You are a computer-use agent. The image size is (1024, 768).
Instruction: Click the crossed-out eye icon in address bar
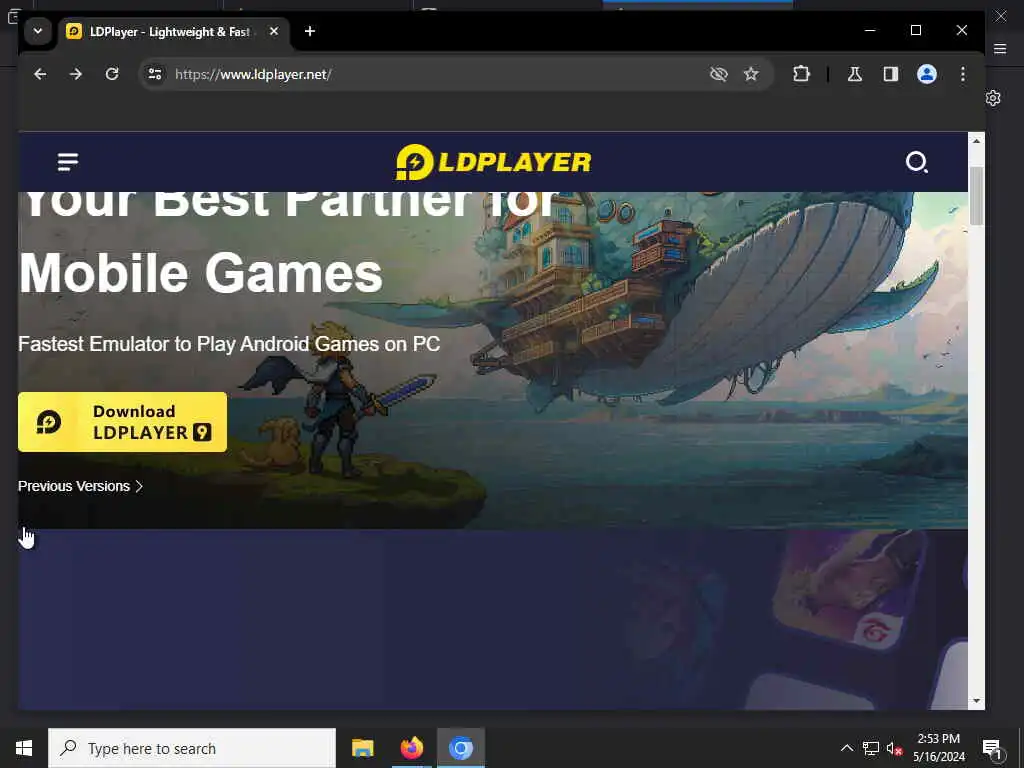click(x=718, y=74)
